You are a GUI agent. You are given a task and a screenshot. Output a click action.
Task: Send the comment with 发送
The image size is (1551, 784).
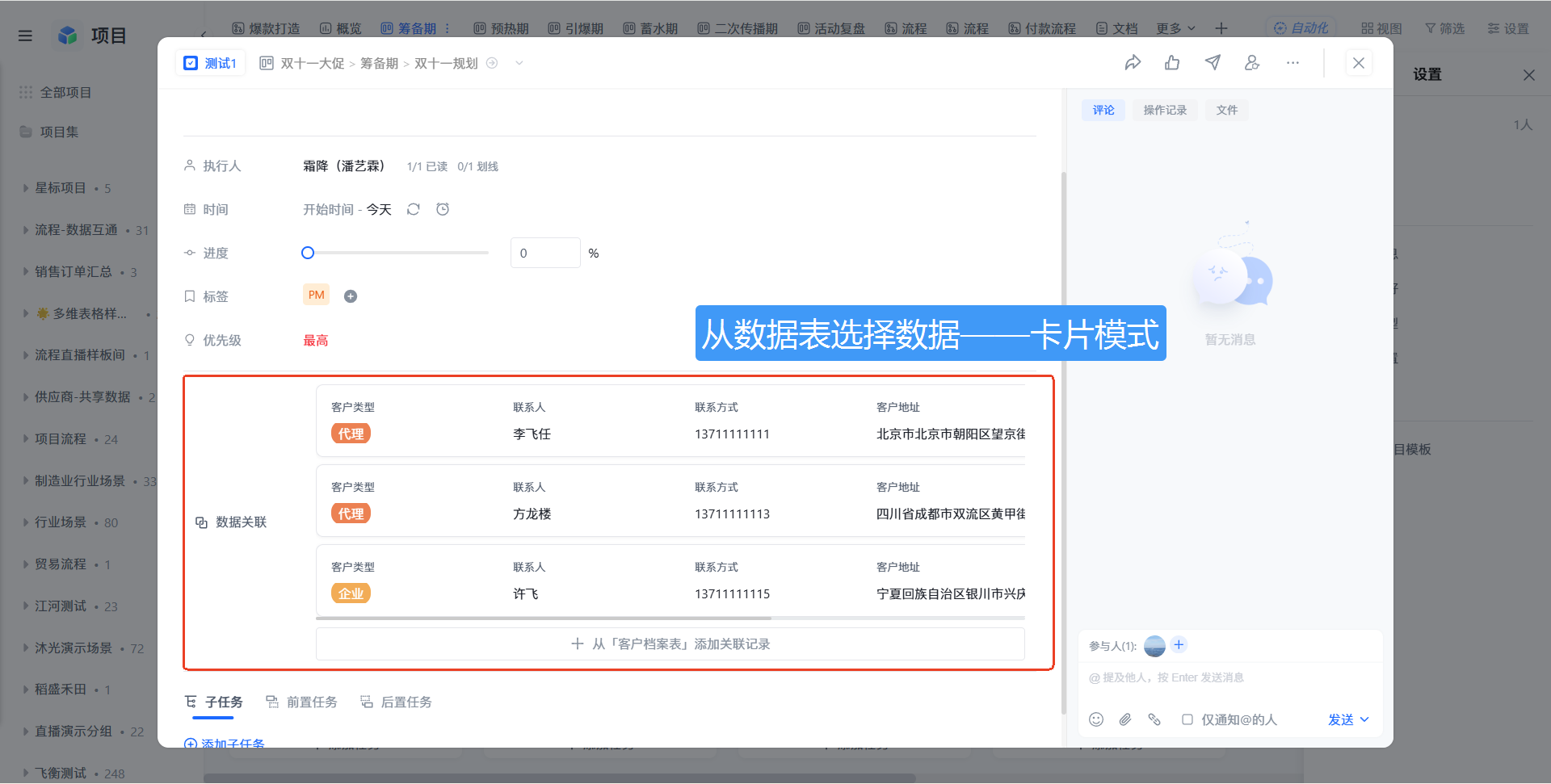(x=1341, y=719)
